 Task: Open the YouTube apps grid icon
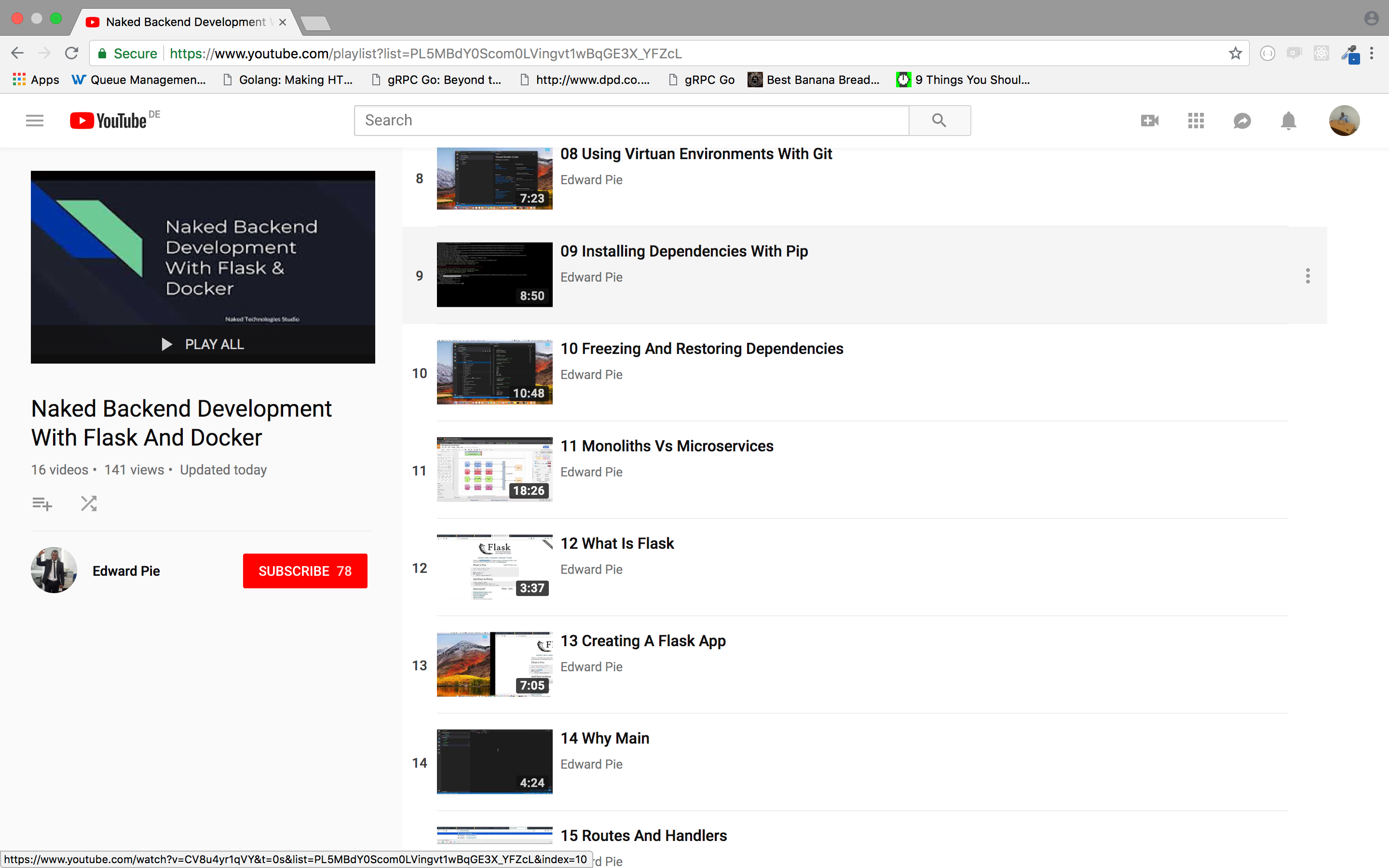[1195, 120]
